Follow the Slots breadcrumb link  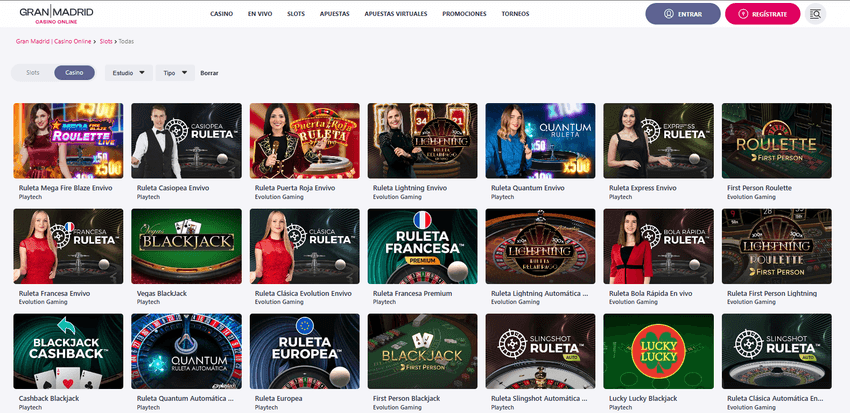pos(106,41)
